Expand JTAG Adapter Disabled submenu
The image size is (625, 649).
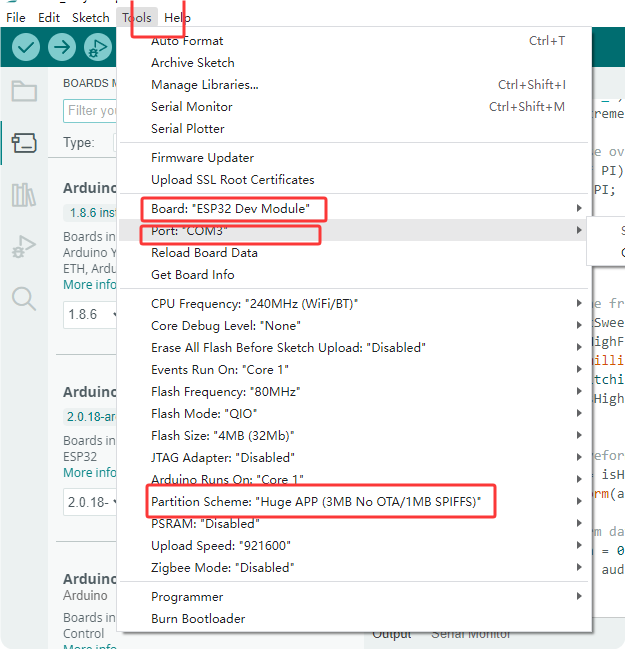point(354,457)
